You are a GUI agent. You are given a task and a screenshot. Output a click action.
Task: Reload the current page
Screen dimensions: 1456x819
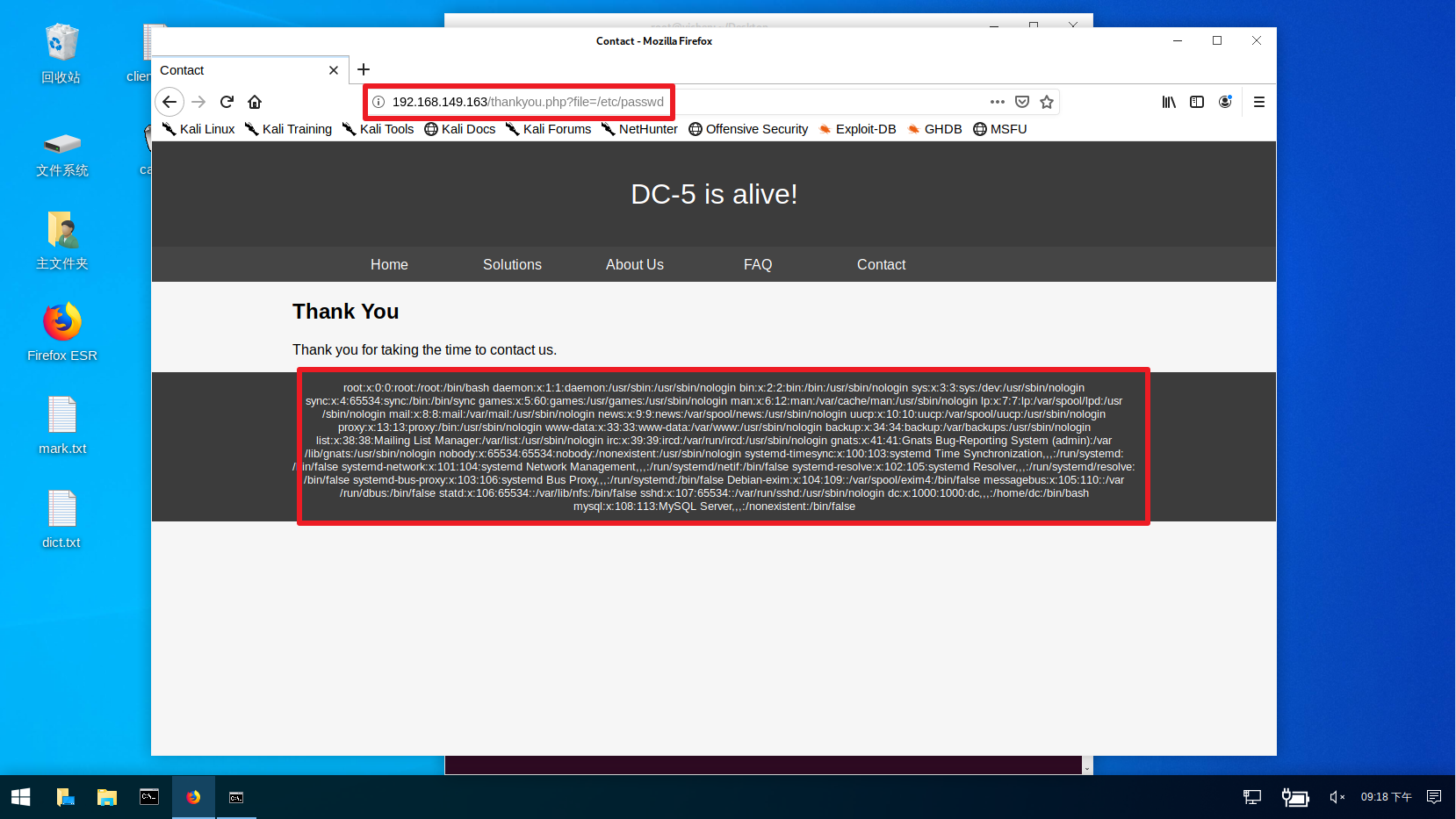[227, 102]
